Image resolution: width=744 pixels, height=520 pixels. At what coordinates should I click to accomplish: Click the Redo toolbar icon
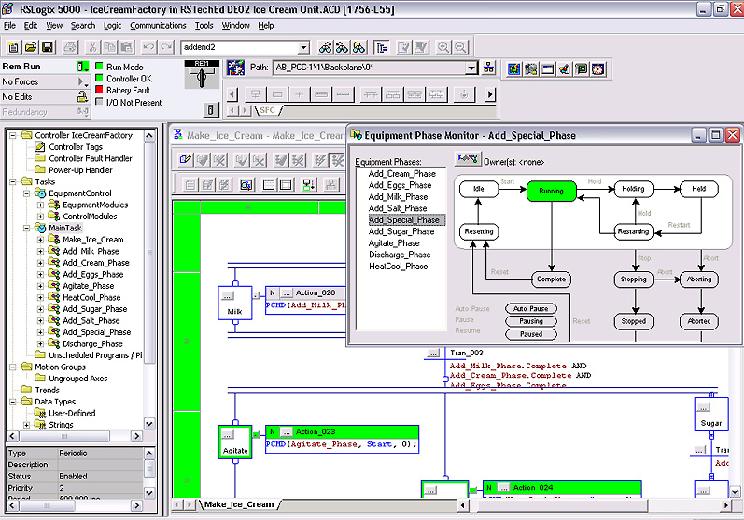point(167,47)
